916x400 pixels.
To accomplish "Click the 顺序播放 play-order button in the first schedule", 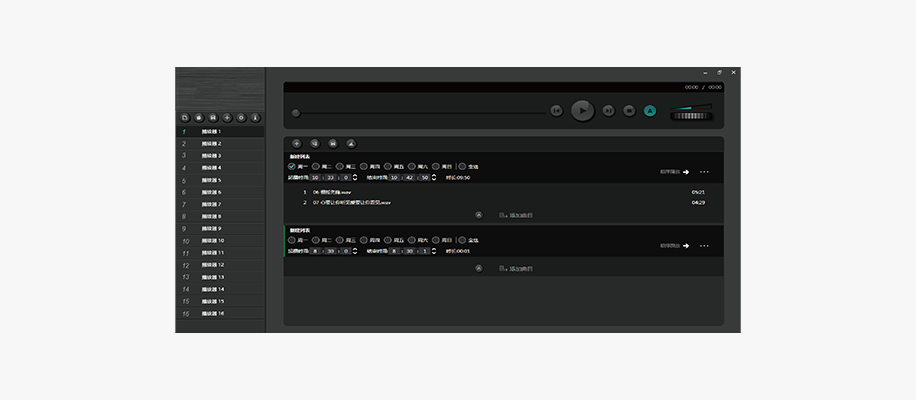I will (x=675, y=172).
